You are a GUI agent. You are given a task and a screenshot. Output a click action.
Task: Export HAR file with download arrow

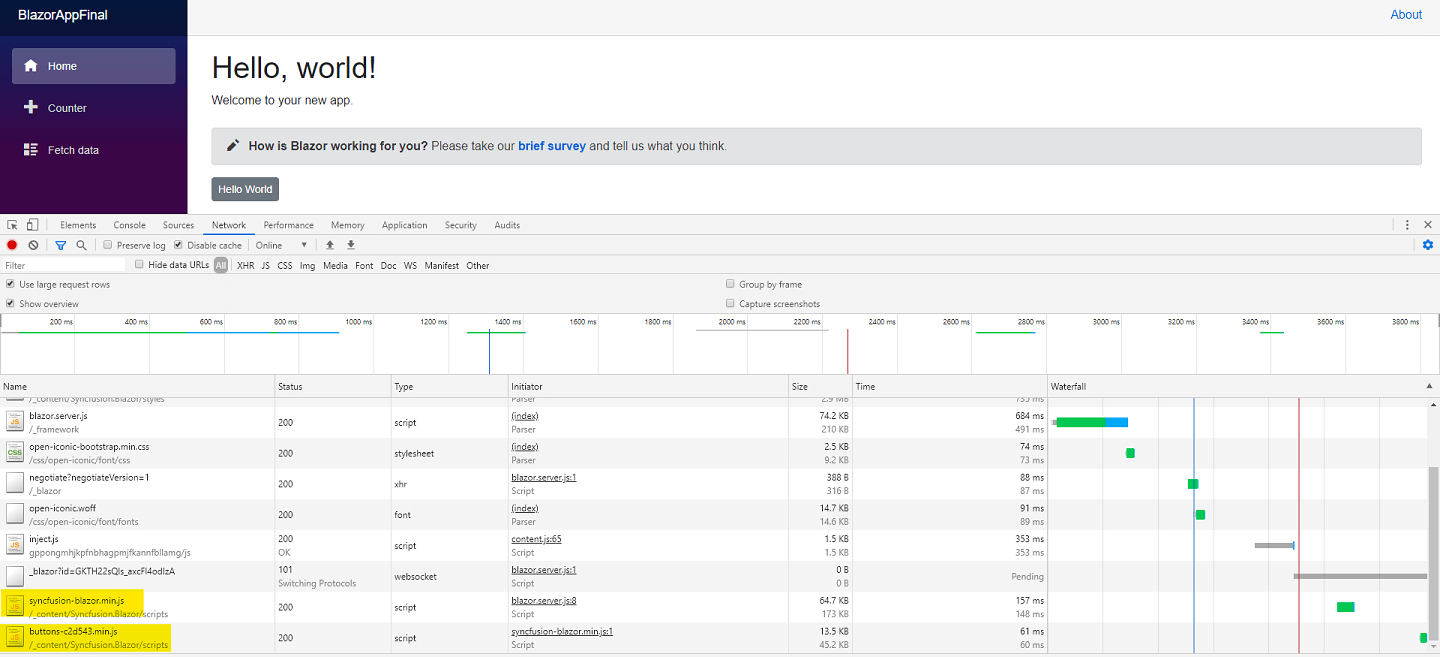351,245
